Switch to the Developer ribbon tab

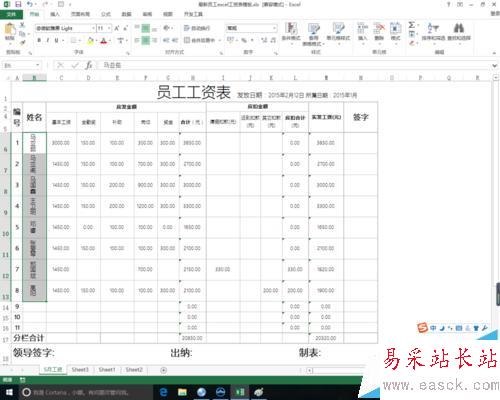point(193,14)
